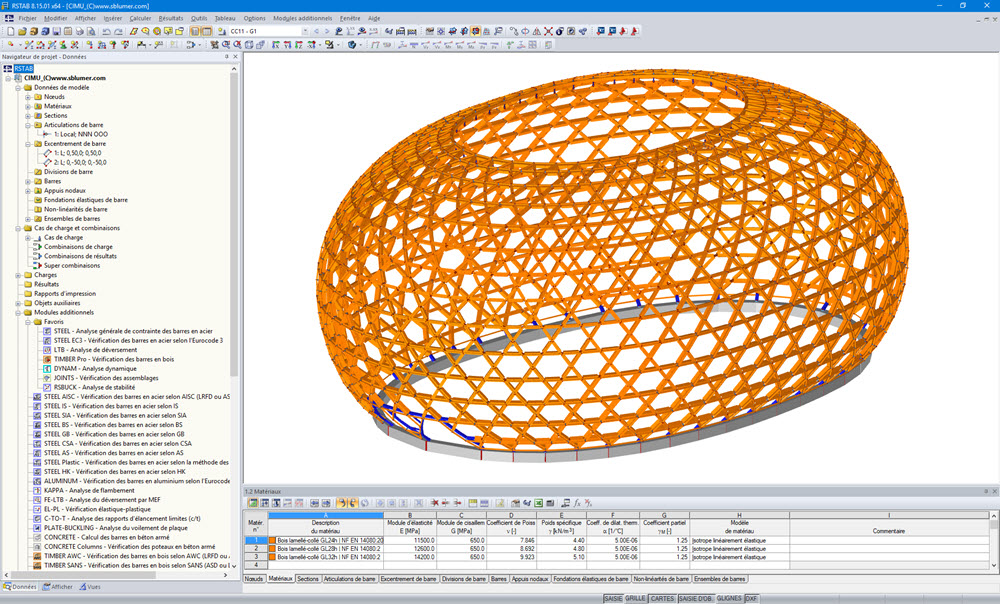
Task: Click row header 4 in materials table
Action: (256, 565)
